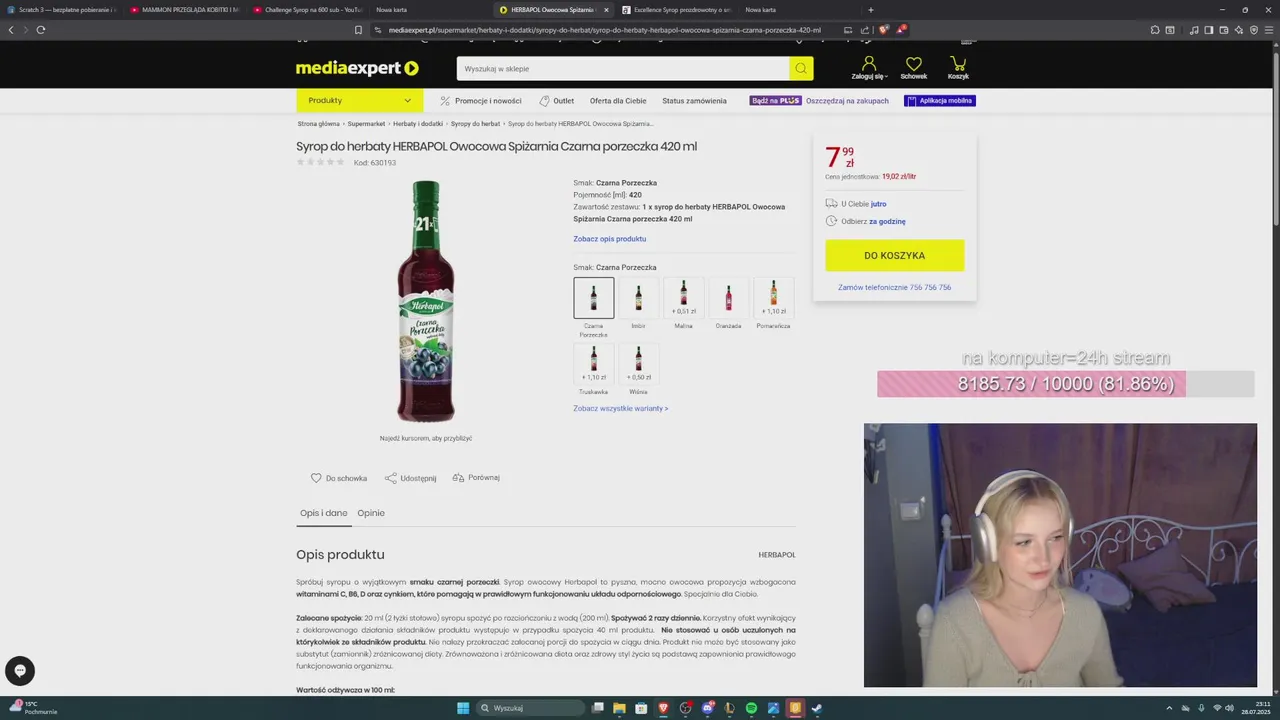Switch to the Opis i dane tab

pyautogui.click(x=324, y=513)
